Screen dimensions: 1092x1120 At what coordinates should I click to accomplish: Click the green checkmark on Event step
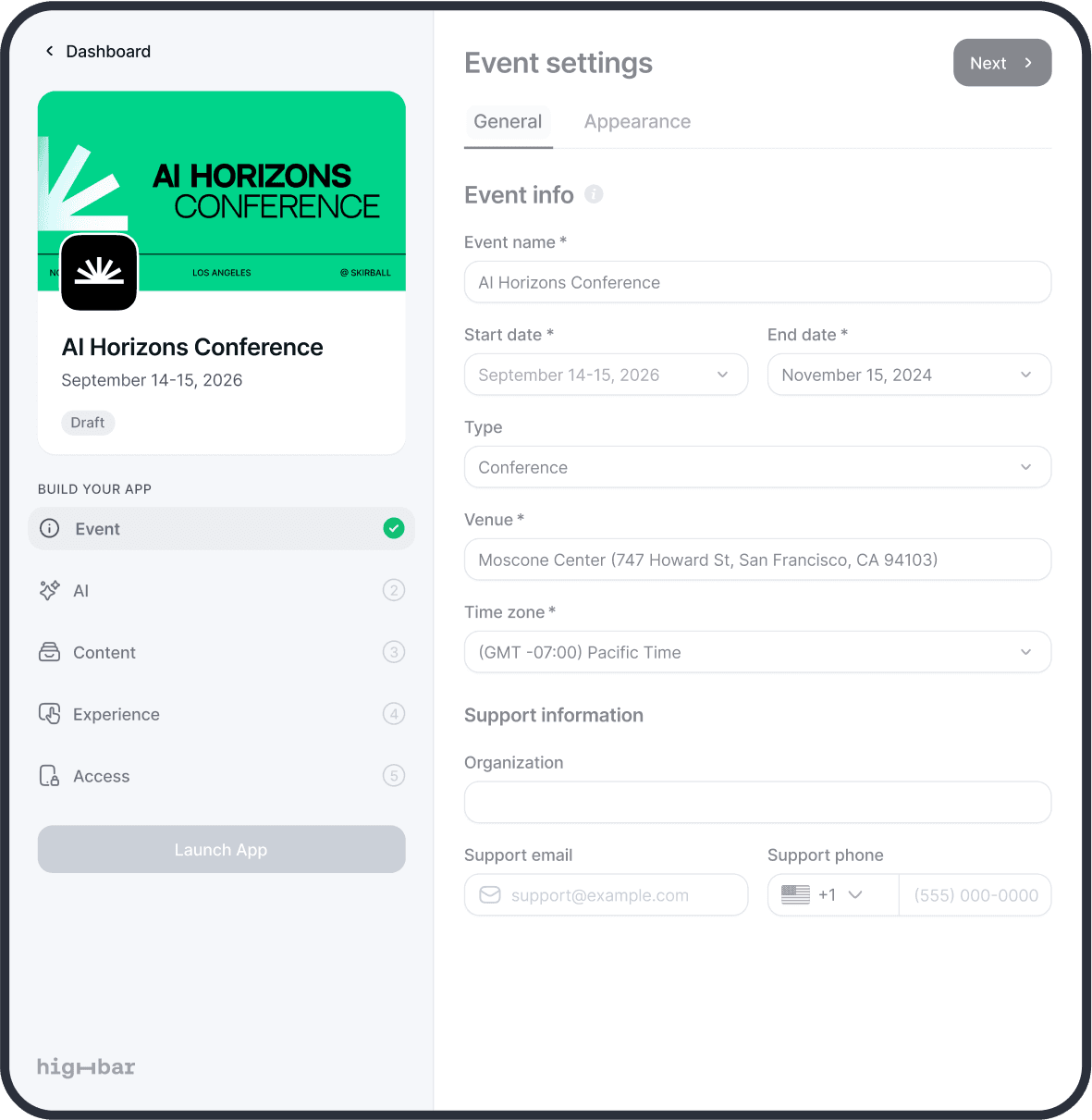coord(393,528)
